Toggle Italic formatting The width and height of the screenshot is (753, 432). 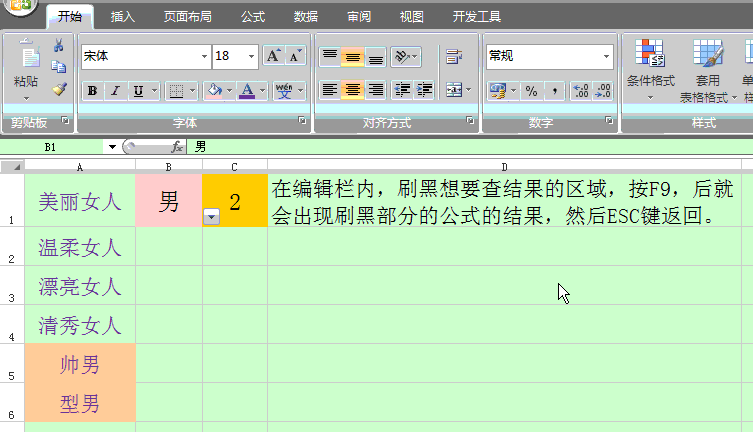click(x=115, y=91)
